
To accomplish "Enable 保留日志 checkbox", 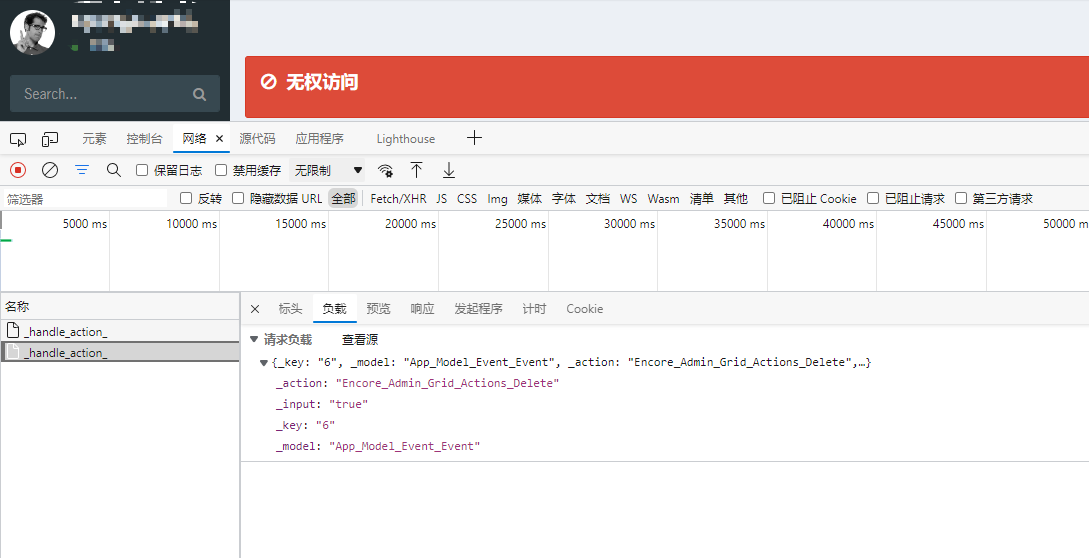I will tap(142, 170).
